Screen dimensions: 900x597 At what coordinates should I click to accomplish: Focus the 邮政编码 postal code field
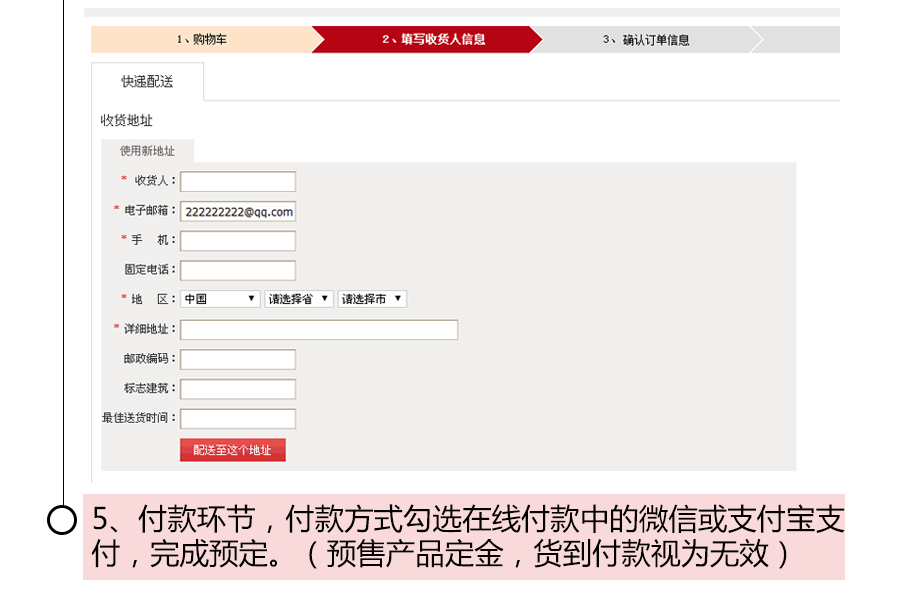point(238,359)
